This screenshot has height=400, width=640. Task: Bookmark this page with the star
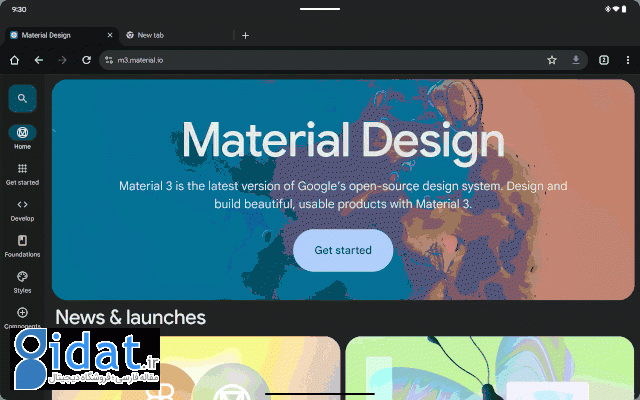click(x=552, y=60)
